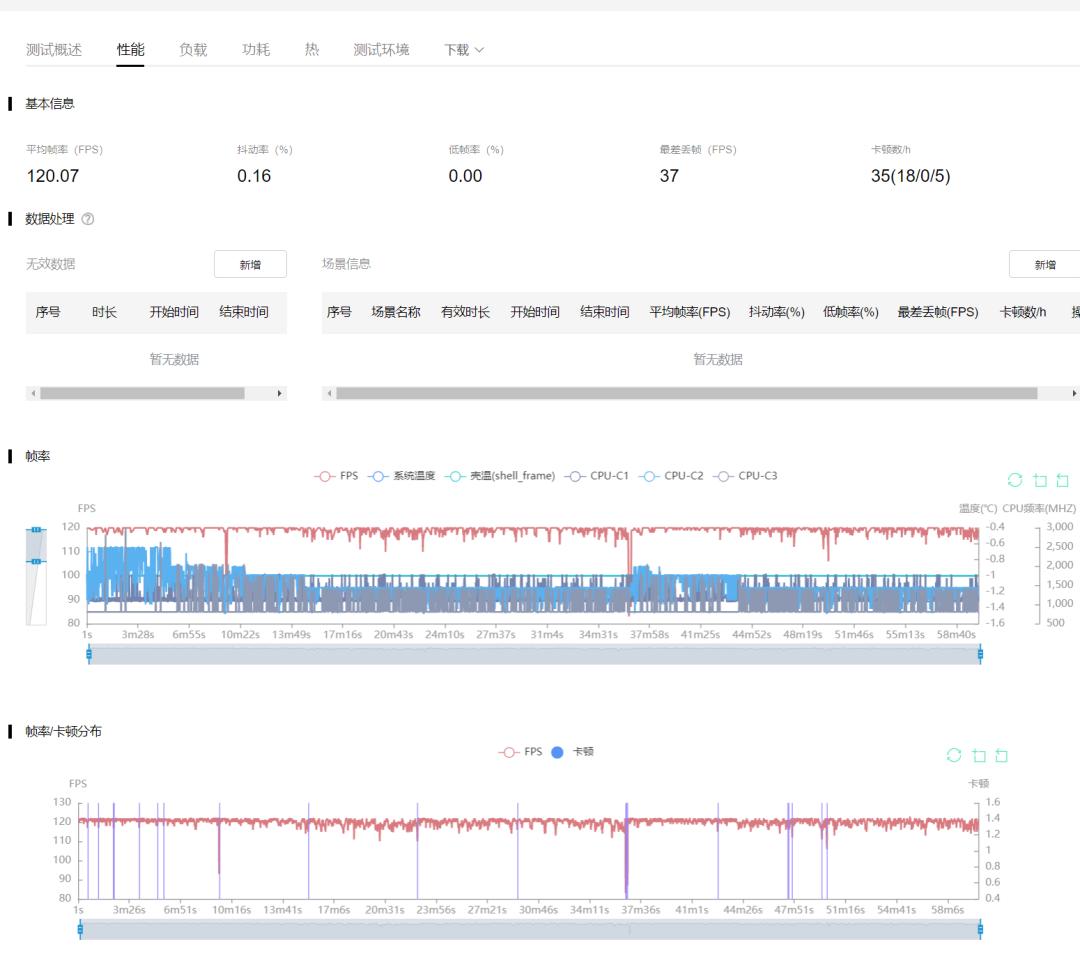1080x972 pixels.
Task: Toggle the CPU-C1 legend entry
Action: click(597, 476)
